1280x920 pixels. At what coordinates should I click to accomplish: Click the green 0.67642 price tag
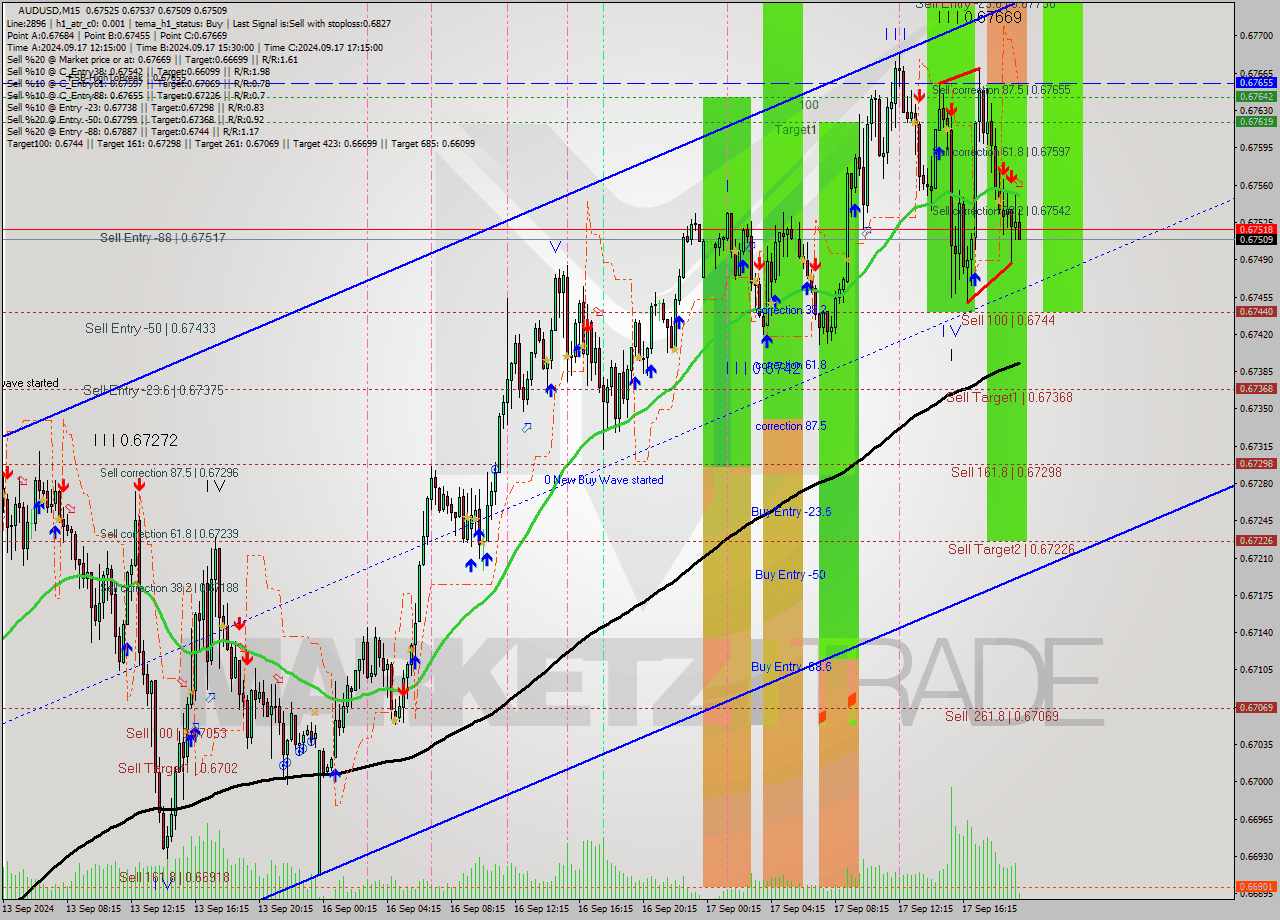1256,96
